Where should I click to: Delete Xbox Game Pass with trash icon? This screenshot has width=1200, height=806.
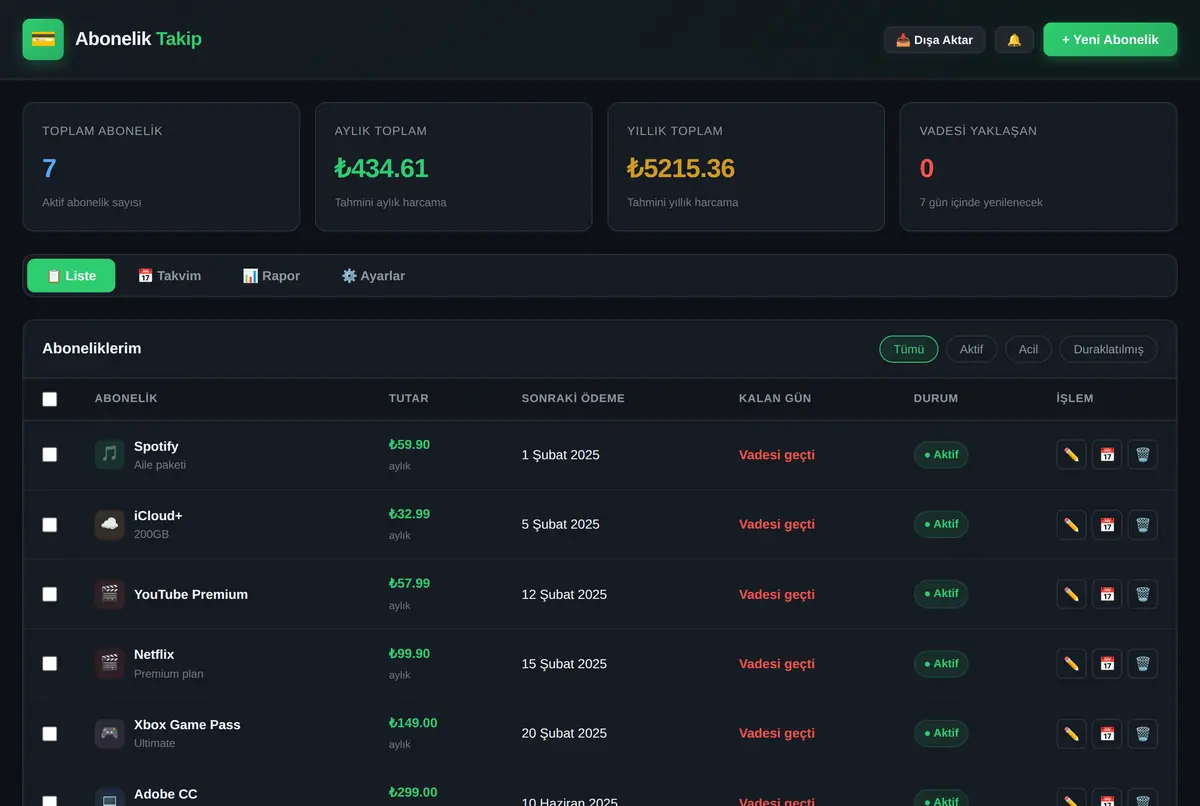point(1143,734)
